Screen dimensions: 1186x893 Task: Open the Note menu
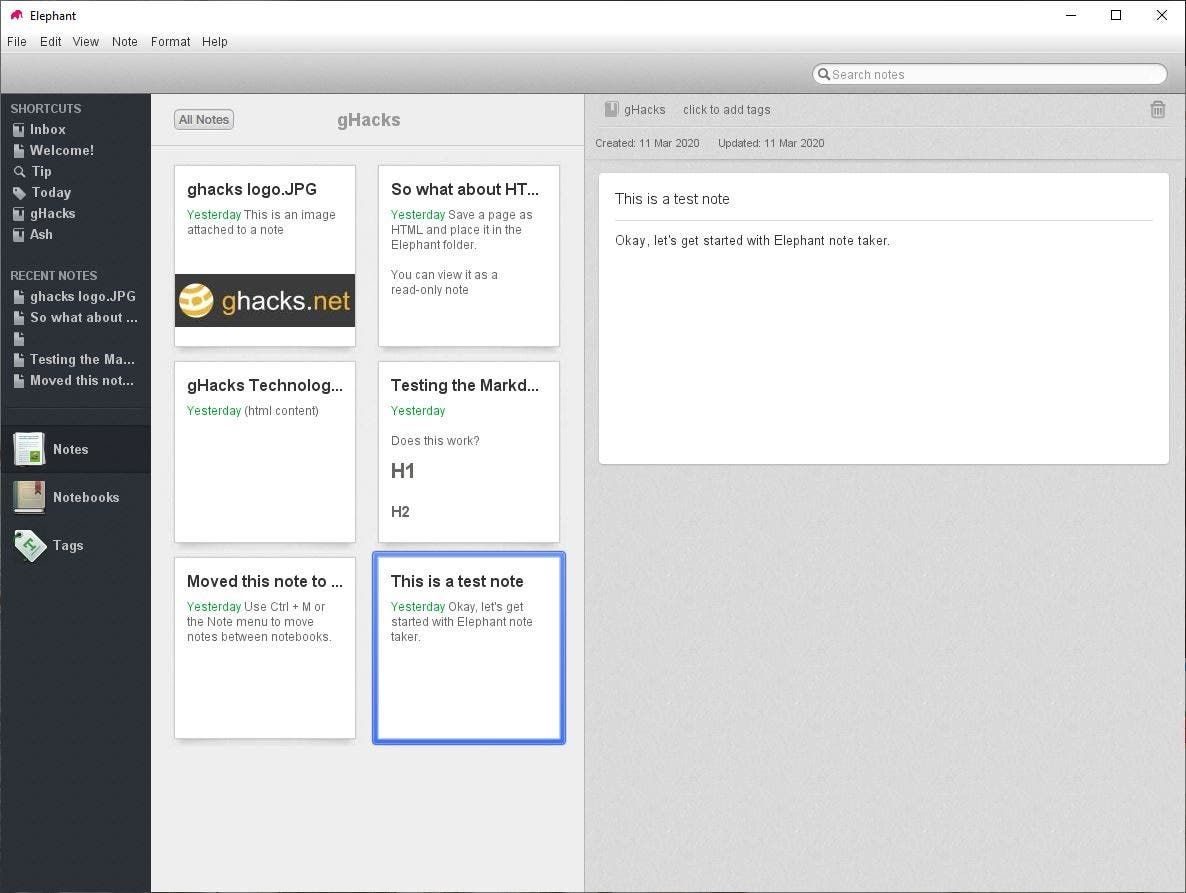pos(125,42)
